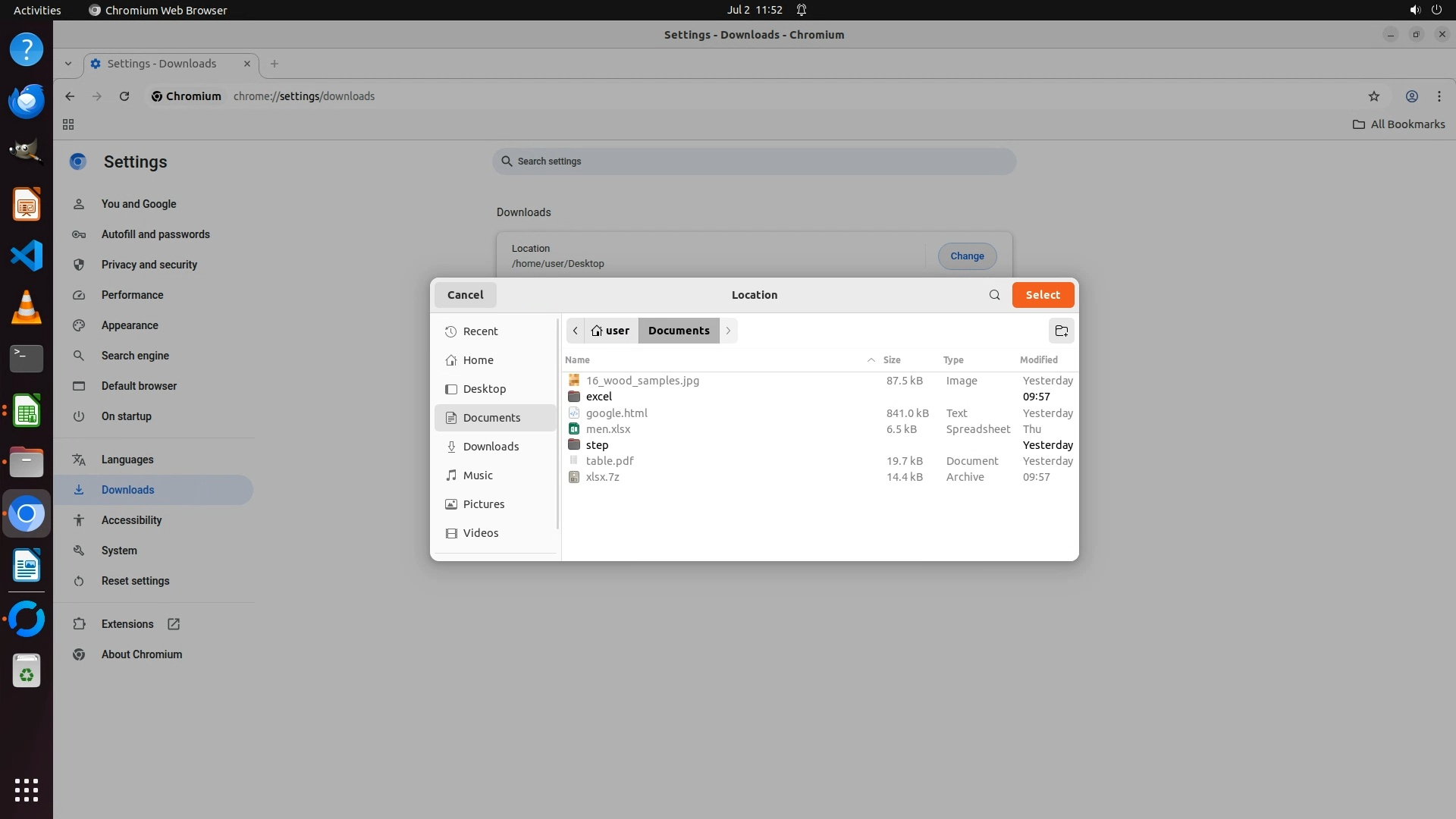Screen dimensions: 1456x819
Task: Click the search icon in Location dialog
Action: 994,295
